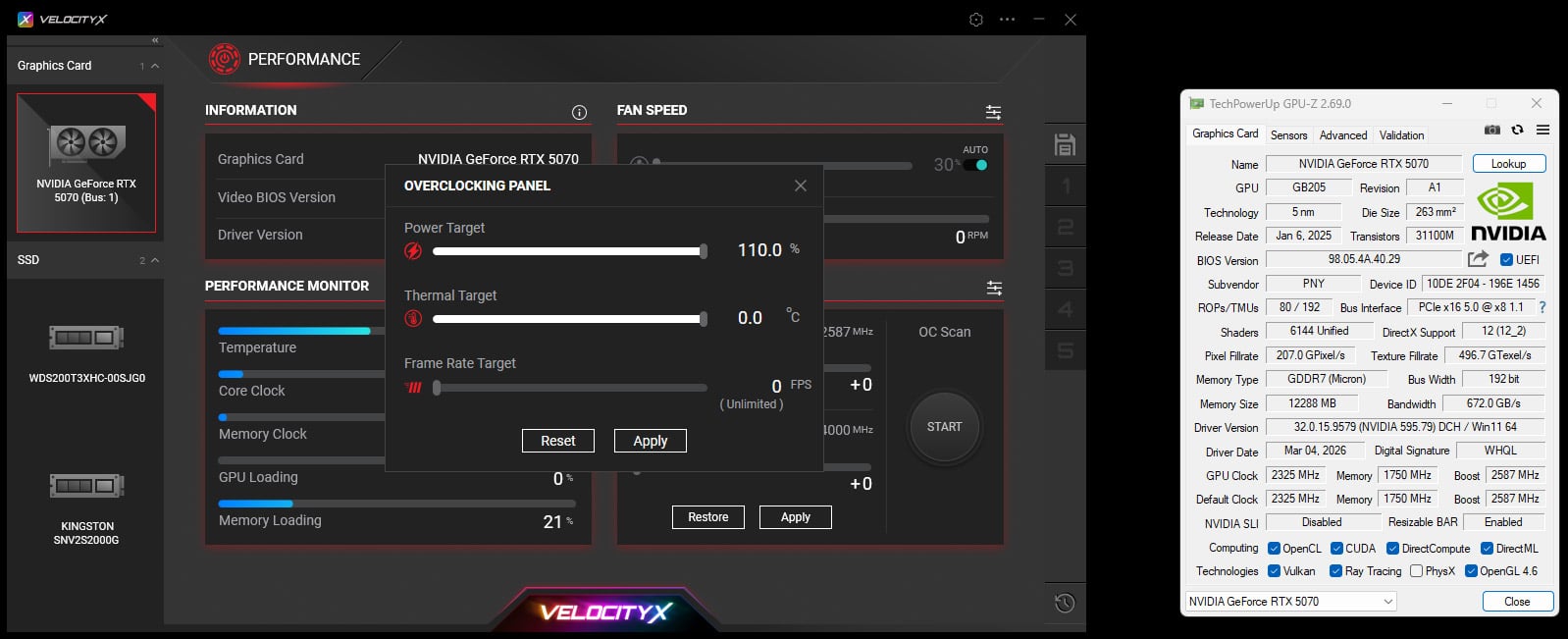The image size is (1568, 639).
Task: Switch to the Sensors tab
Action: (x=1288, y=135)
